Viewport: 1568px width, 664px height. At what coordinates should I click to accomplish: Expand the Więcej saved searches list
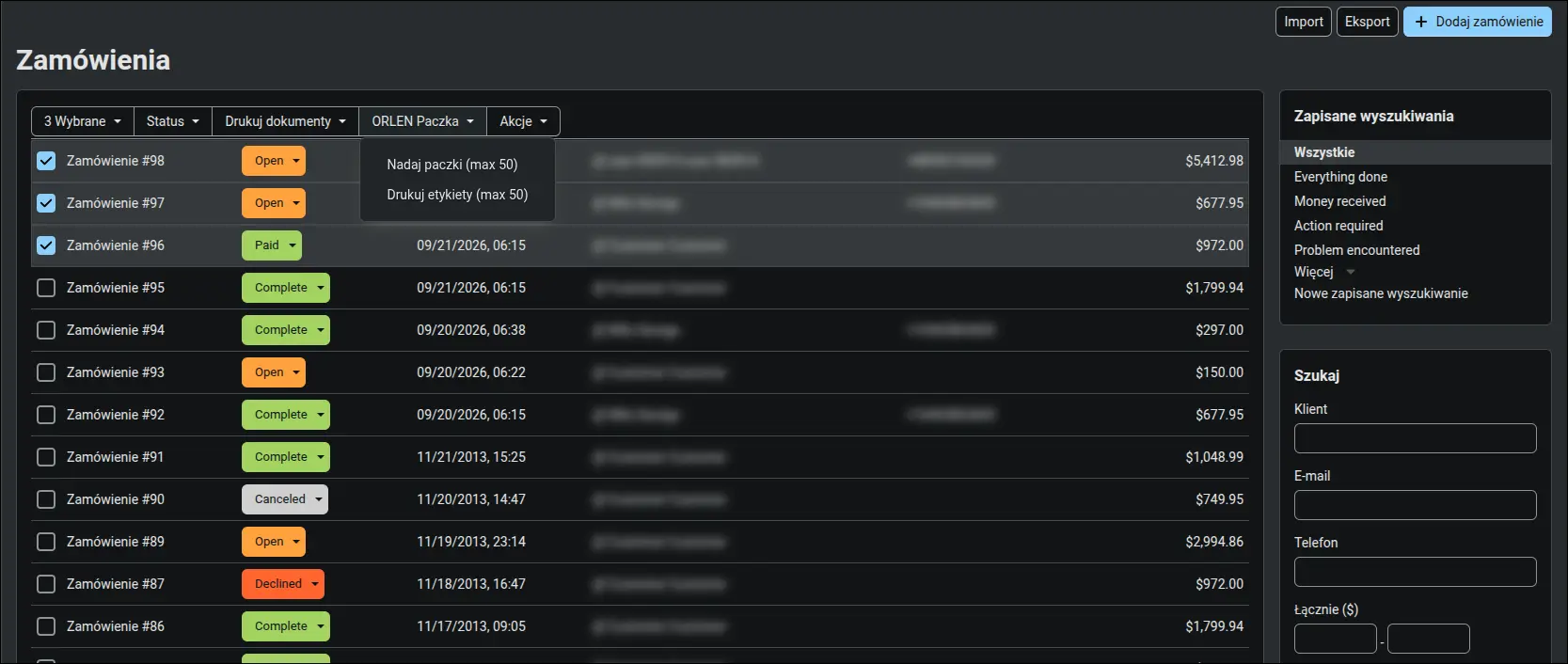click(x=1324, y=272)
